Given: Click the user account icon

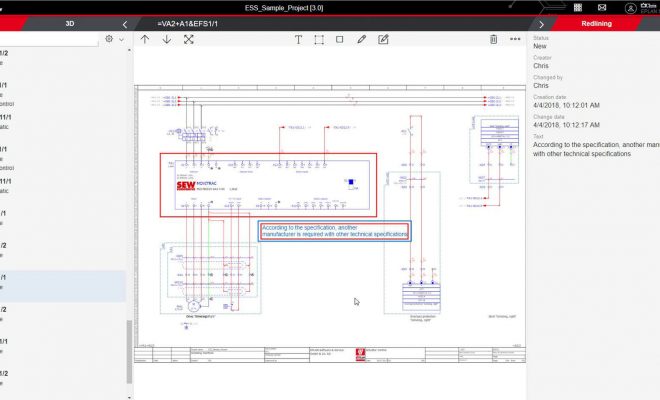Looking at the screenshot, I should 630,7.
